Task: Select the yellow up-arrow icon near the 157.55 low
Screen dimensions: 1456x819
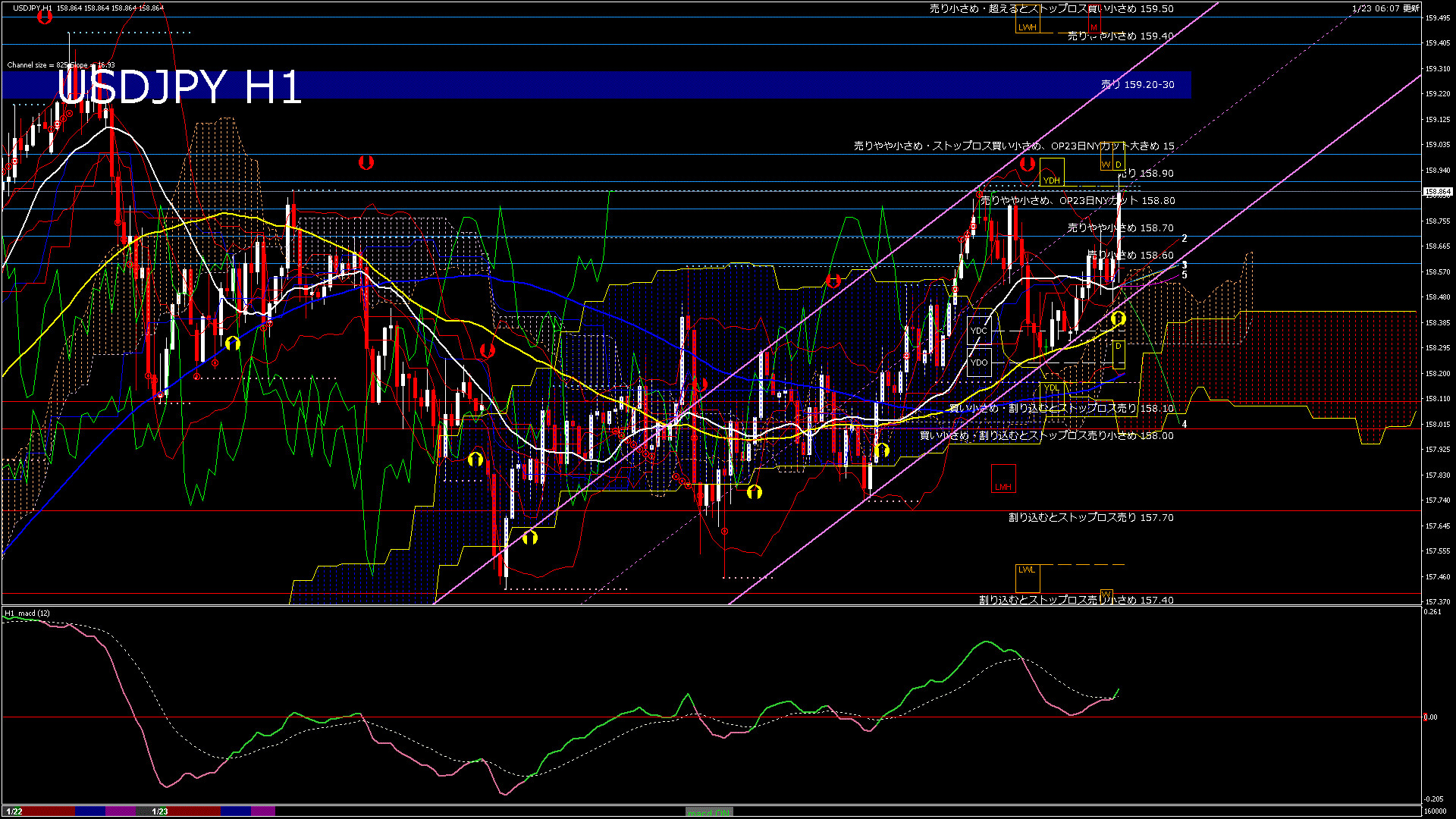Action: (x=529, y=540)
